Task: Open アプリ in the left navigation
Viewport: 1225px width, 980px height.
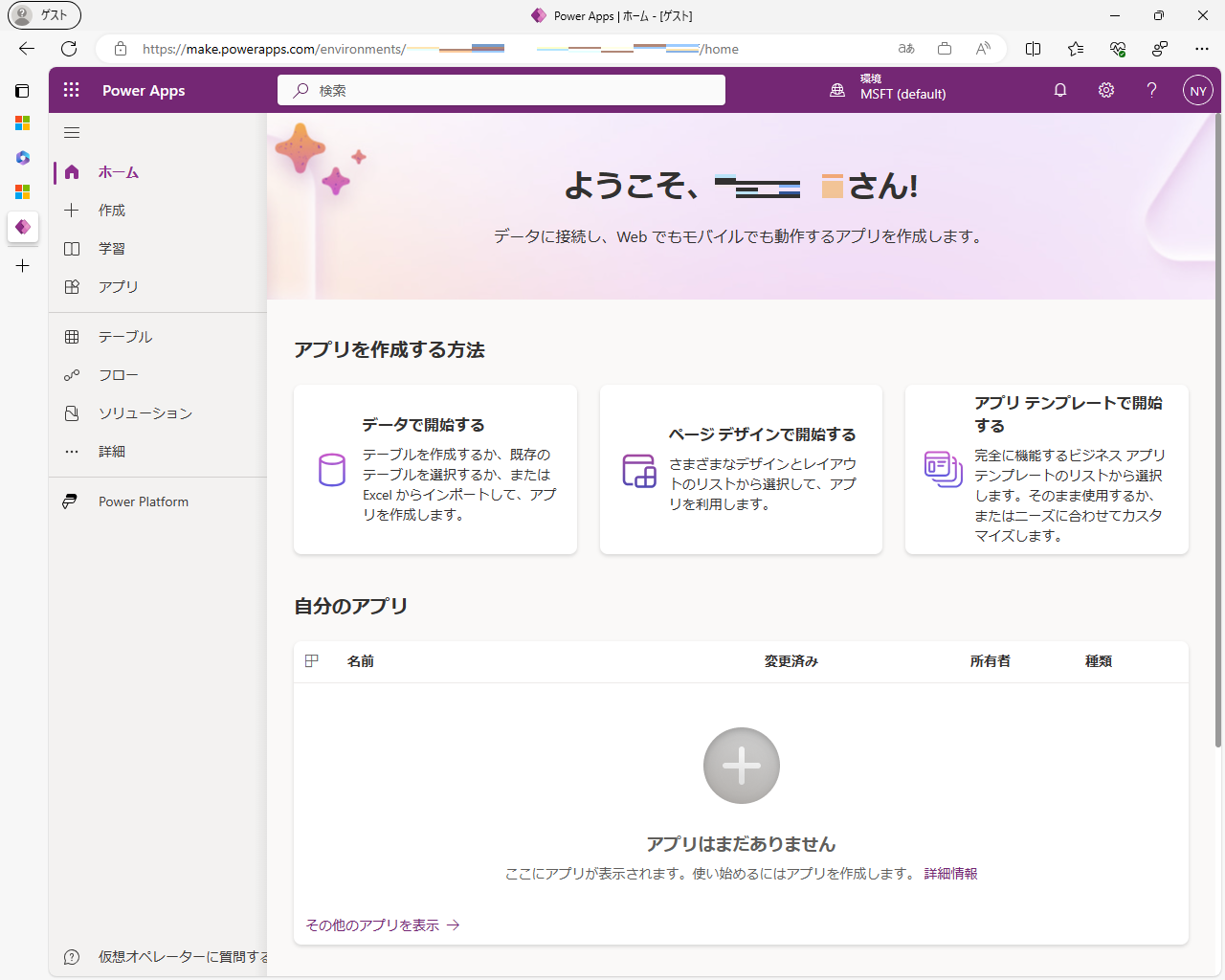Action: [x=158, y=287]
